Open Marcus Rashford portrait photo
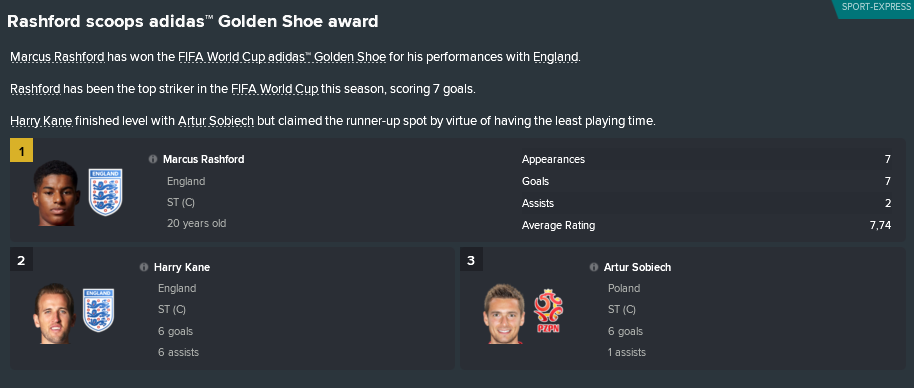 [x=56, y=193]
